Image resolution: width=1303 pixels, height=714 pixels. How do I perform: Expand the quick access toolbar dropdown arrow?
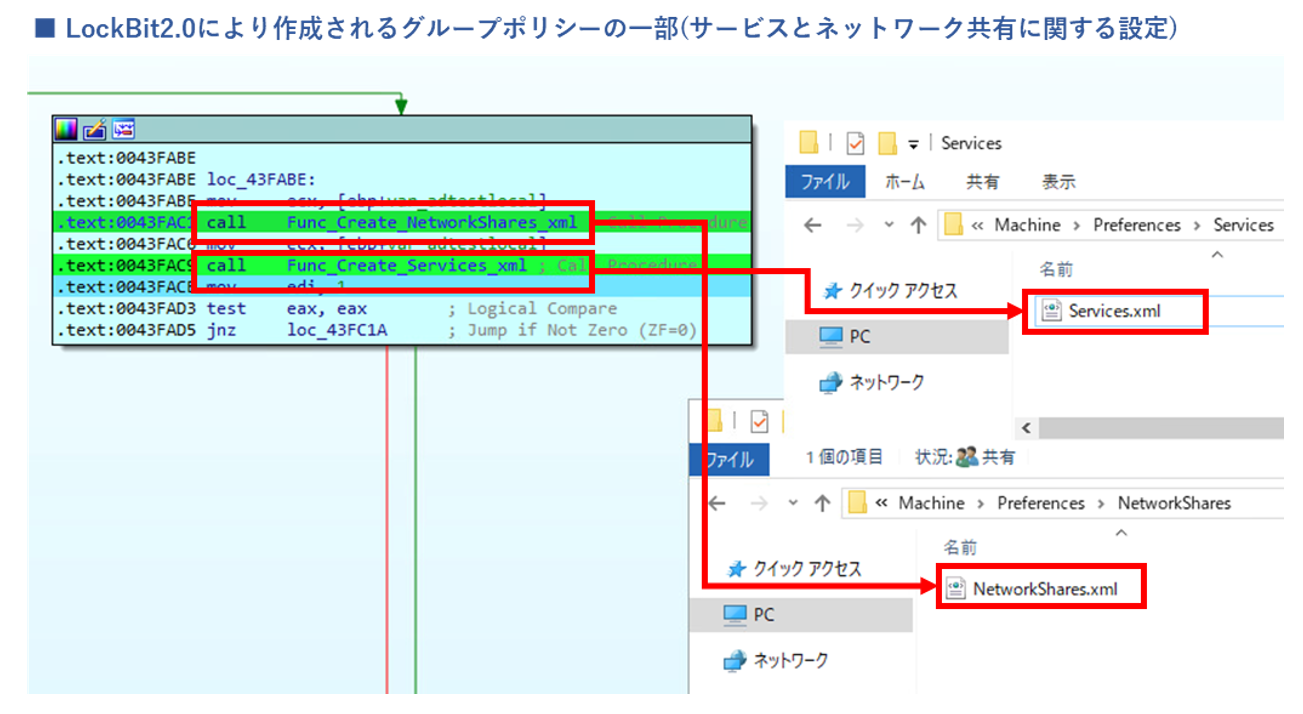pyautogui.click(x=913, y=144)
